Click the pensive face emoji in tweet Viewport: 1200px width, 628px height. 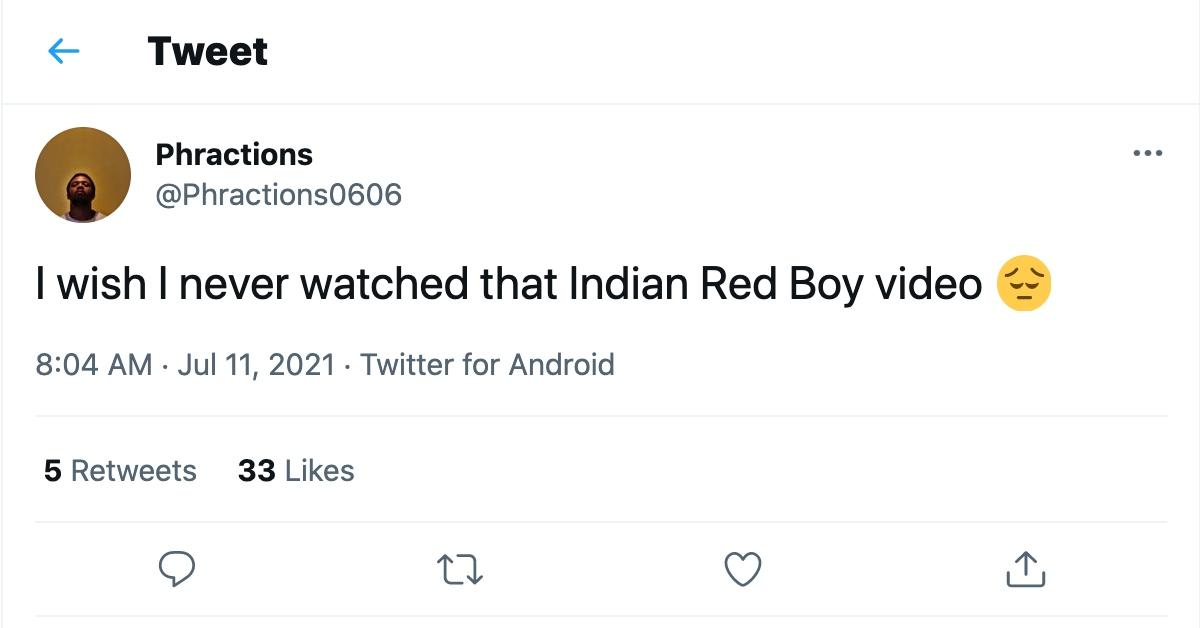[1024, 284]
